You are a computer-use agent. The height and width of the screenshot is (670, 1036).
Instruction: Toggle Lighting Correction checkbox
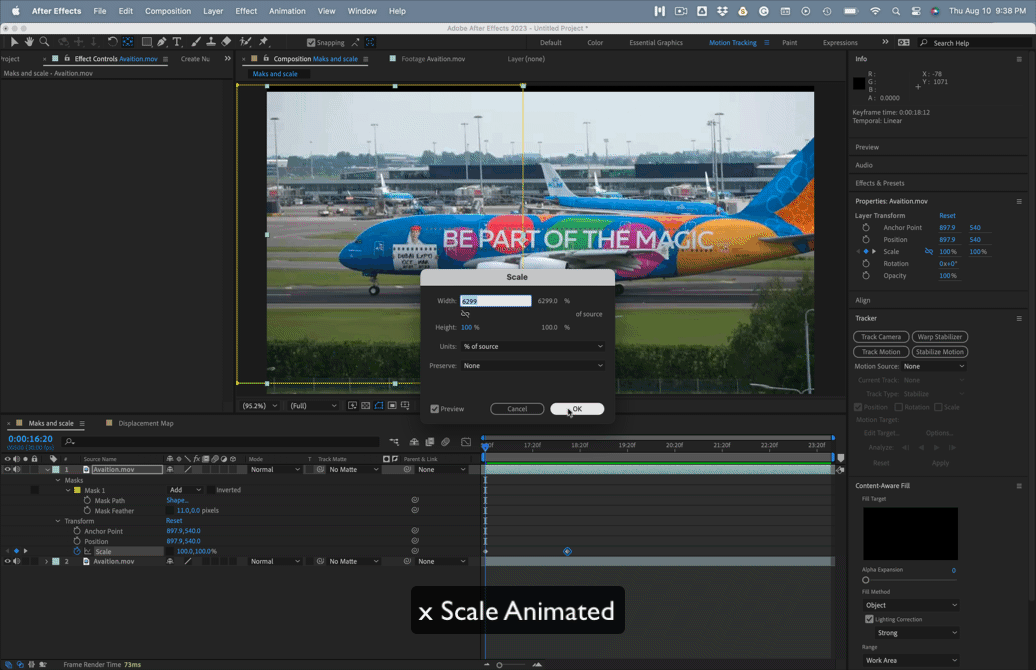point(869,619)
